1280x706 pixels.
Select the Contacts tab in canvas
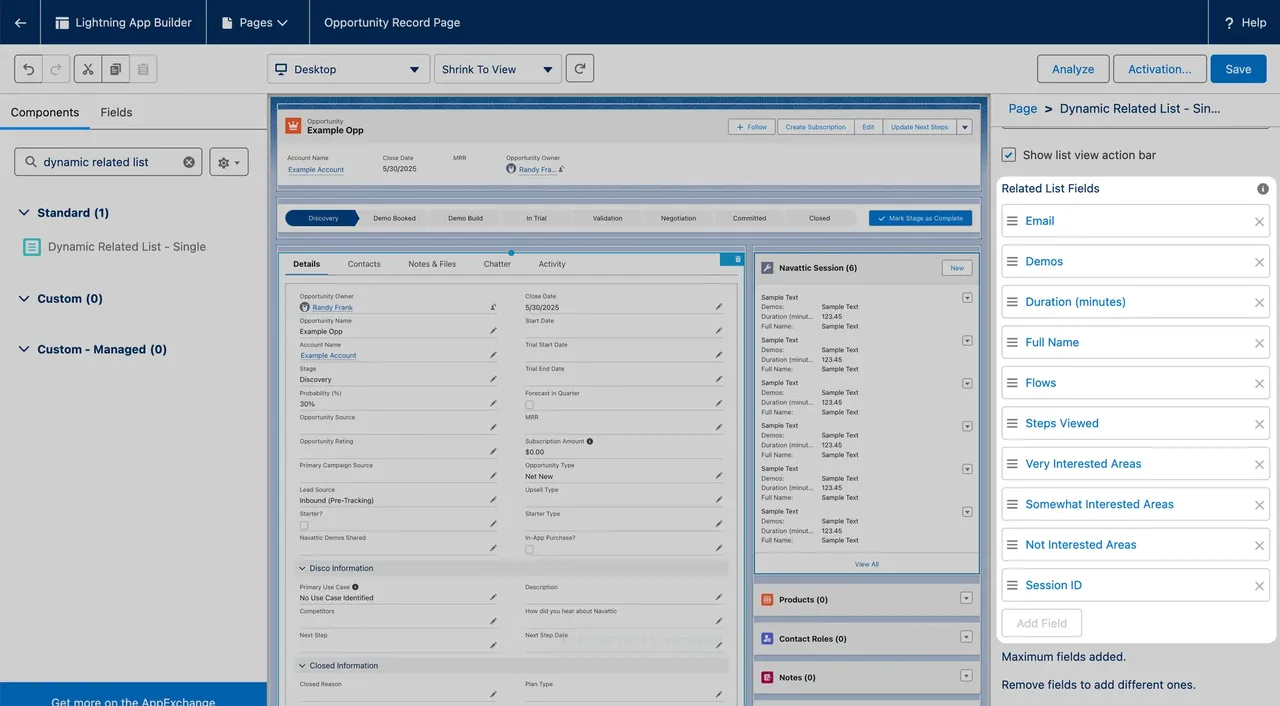point(364,264)
